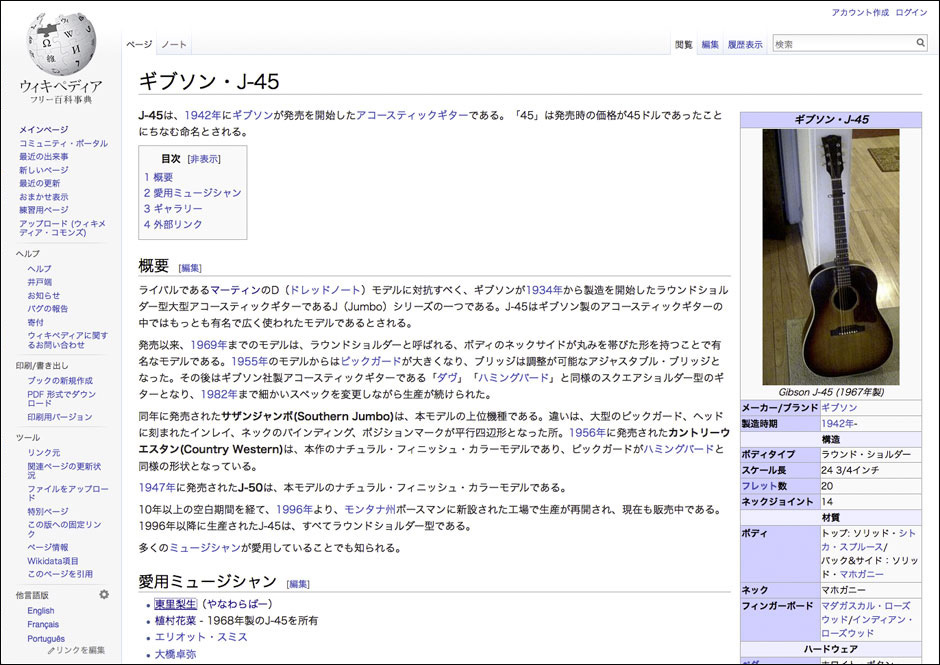Viewport: 940px width, 665px height.
Task: Open リンク元 tool link
Action: tap(44, 453)
